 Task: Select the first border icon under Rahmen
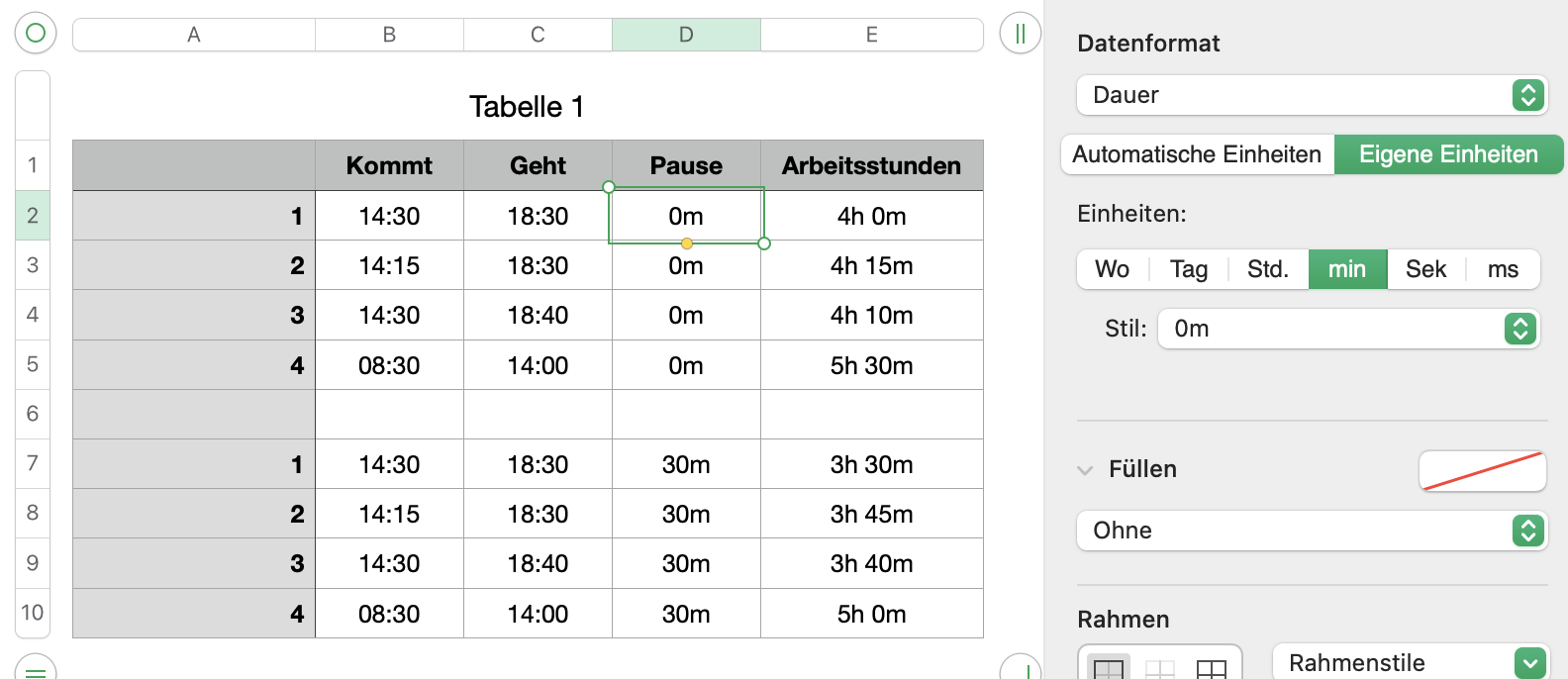1109,668
